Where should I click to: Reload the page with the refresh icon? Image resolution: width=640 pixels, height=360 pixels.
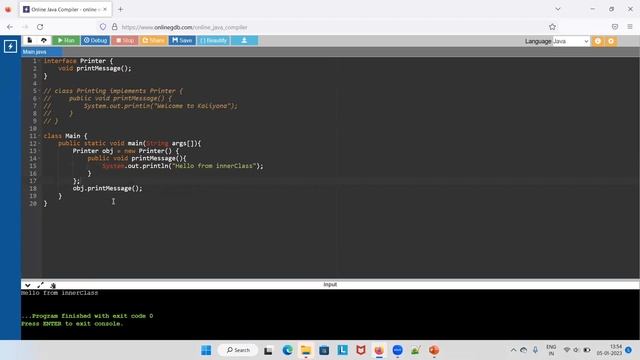[x=40, y=27]
